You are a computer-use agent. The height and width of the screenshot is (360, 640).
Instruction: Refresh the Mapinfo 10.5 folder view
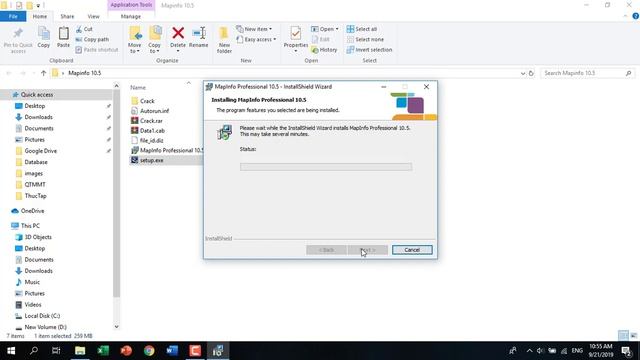(x=531, y=73)
